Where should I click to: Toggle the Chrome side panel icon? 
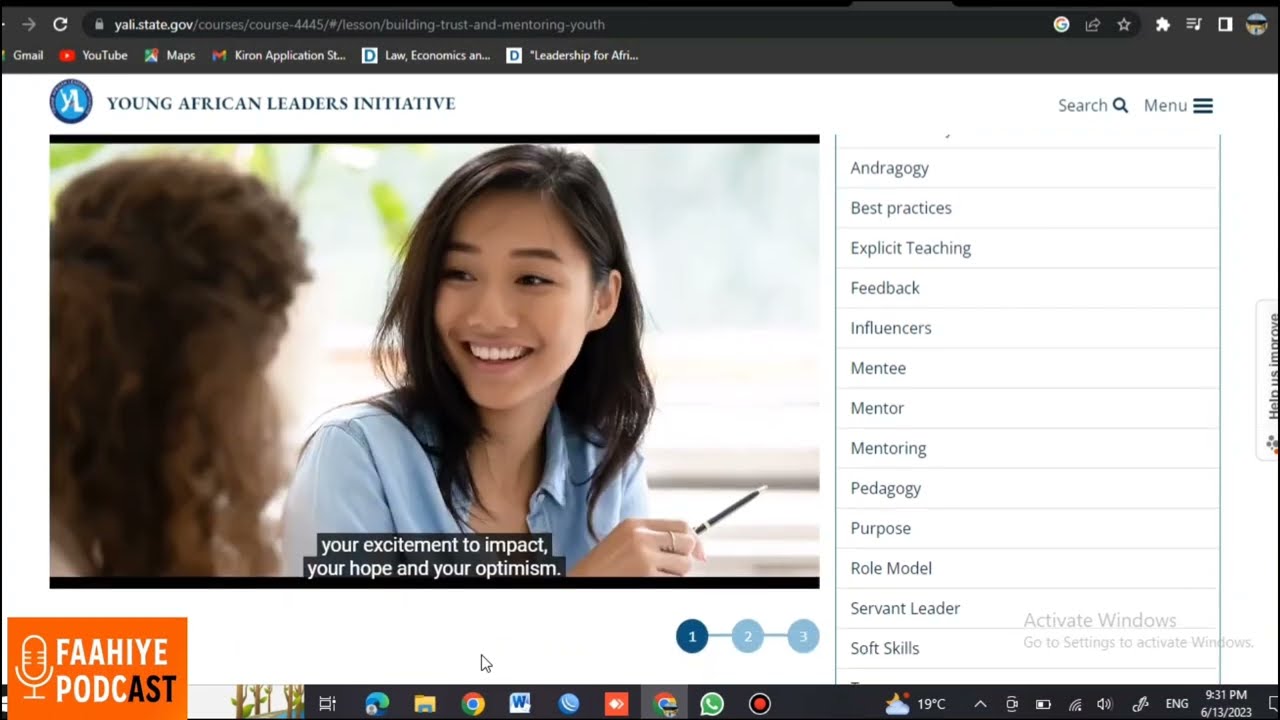[1225, 24]
